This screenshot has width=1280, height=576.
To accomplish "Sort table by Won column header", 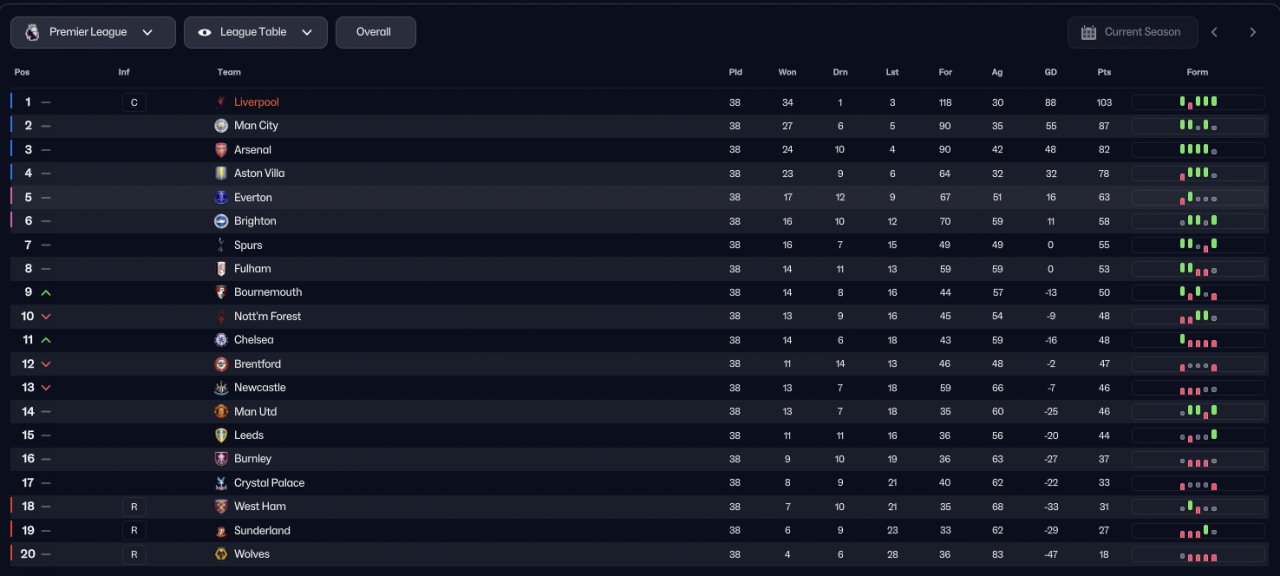I will (787, 72).
